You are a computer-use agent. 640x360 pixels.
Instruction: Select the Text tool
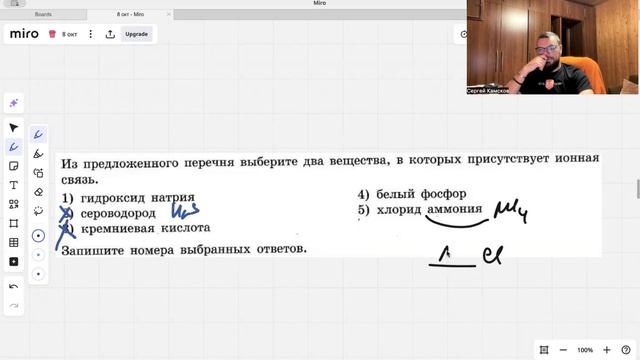pyautogui.click(x=13, y=185)
